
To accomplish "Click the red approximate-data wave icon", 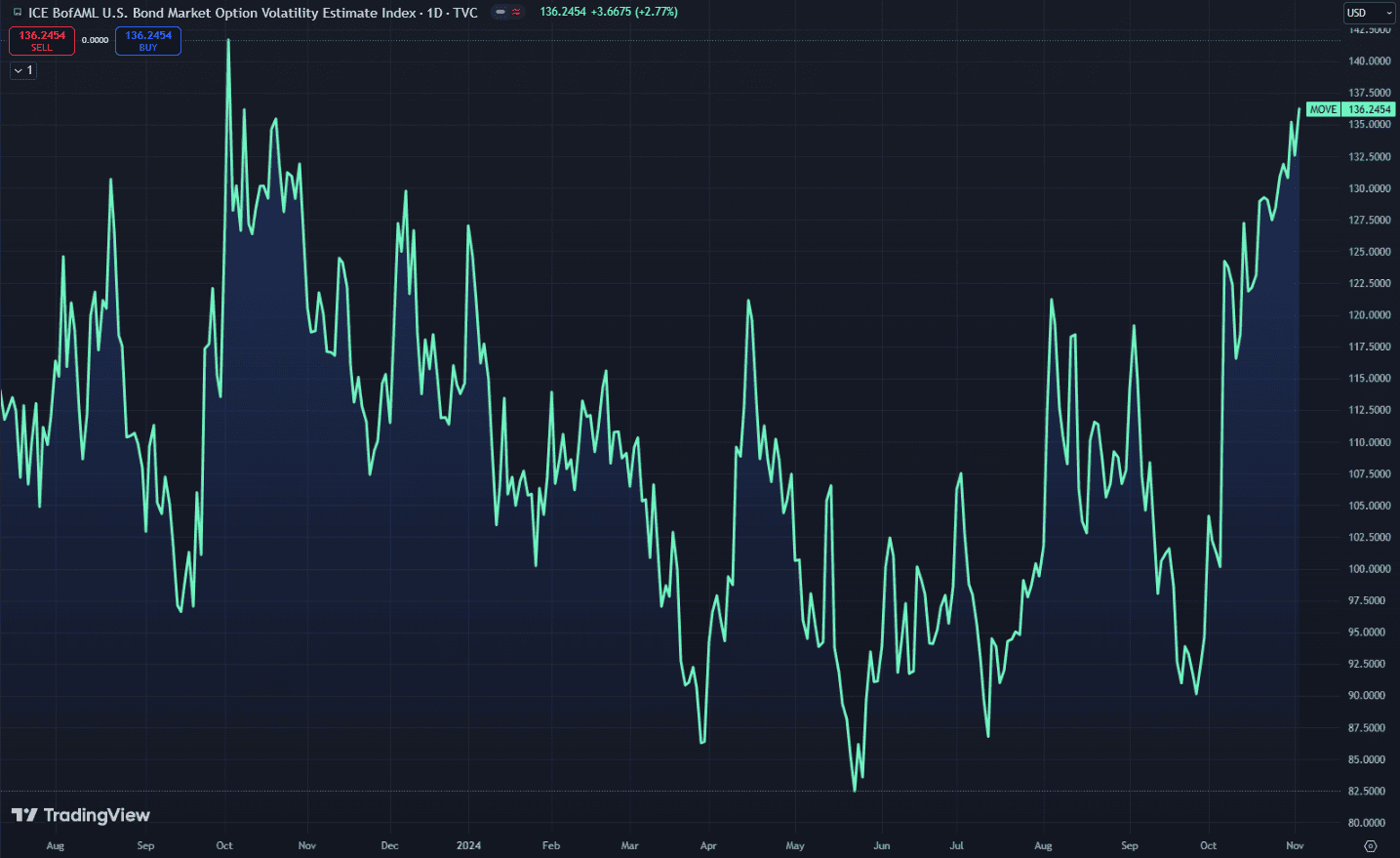I will coord(516,13).
